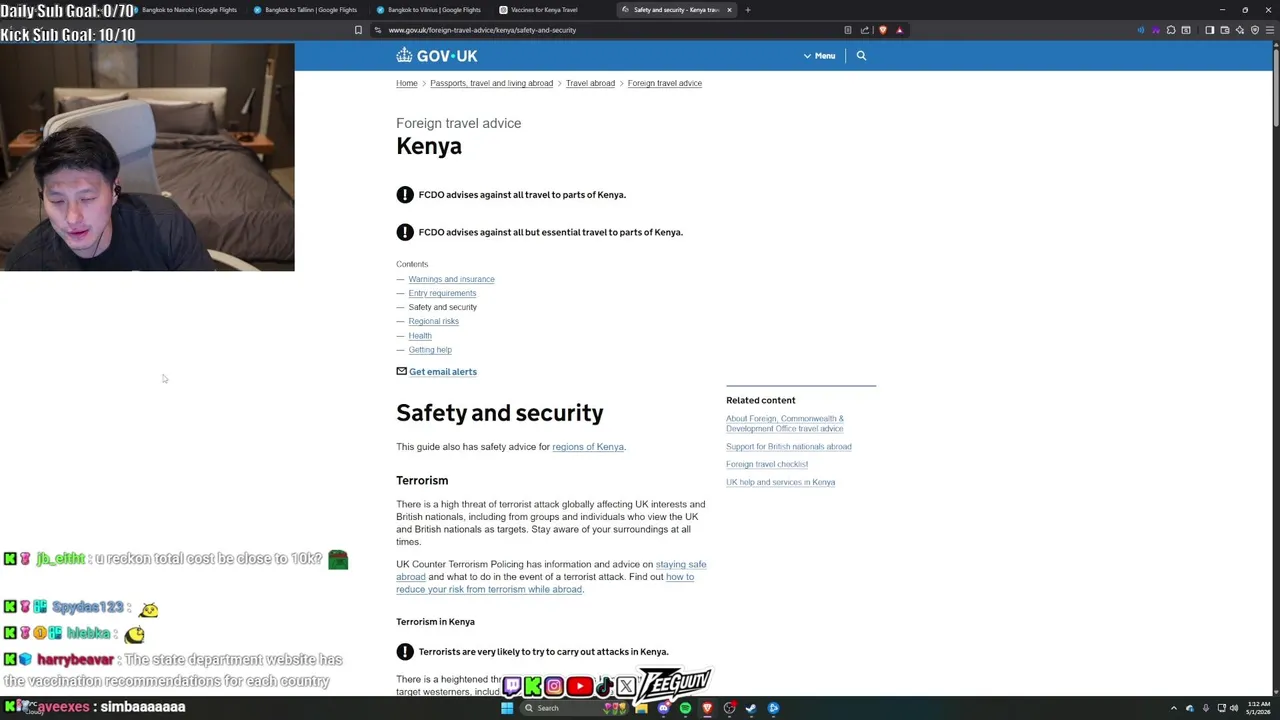Open the Foreign travel checklist link
The image size is (1280, 720).
pyautogui.click(x=767, y=464)
